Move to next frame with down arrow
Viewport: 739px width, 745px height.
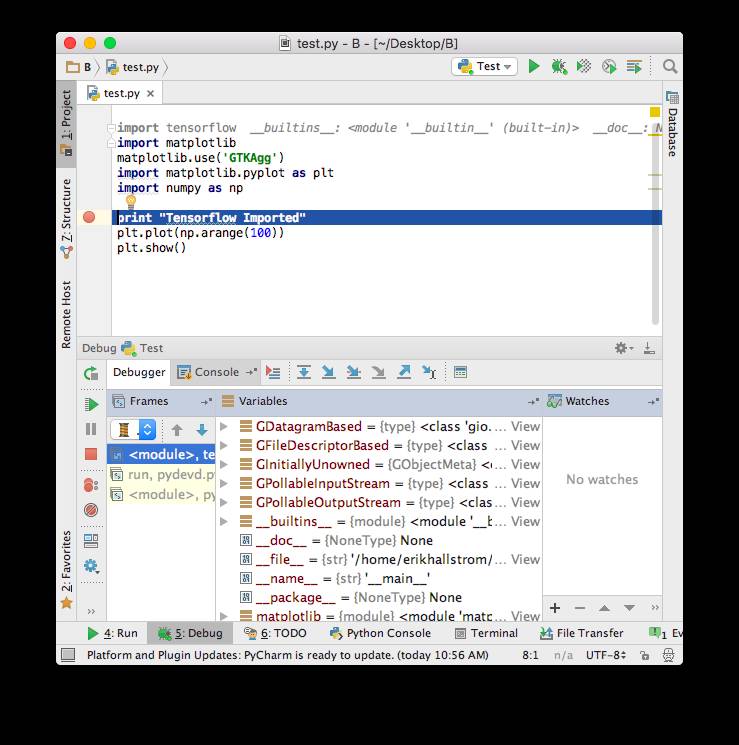tap(202, 430)
